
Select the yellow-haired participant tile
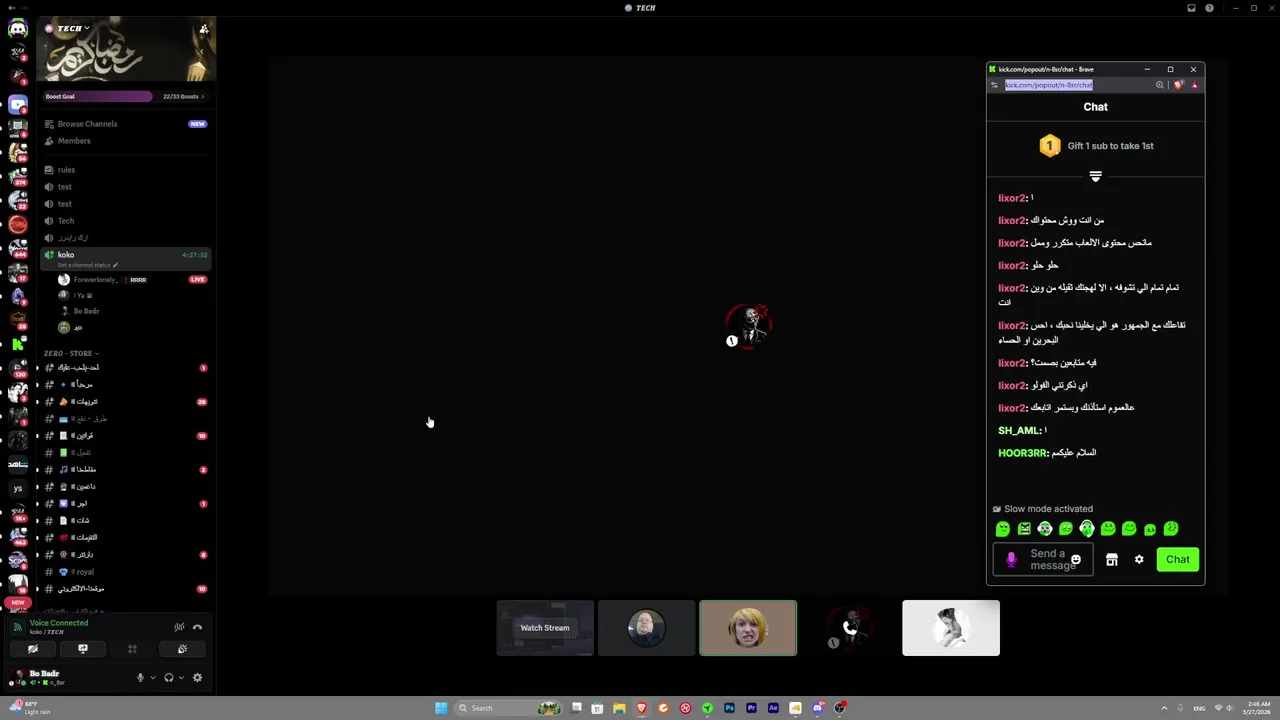point(748,628)
